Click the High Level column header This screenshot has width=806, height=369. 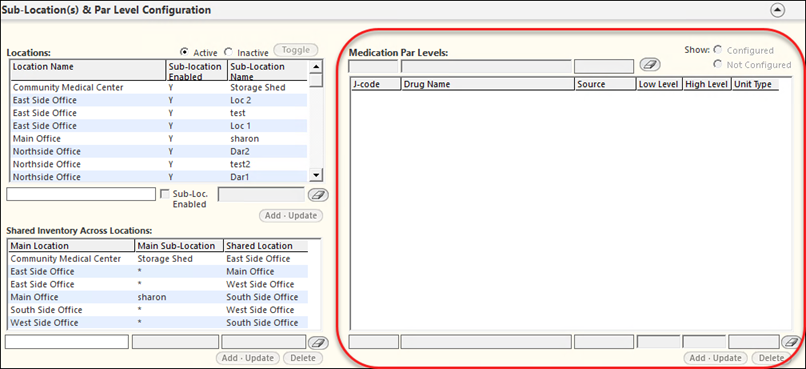707,84
